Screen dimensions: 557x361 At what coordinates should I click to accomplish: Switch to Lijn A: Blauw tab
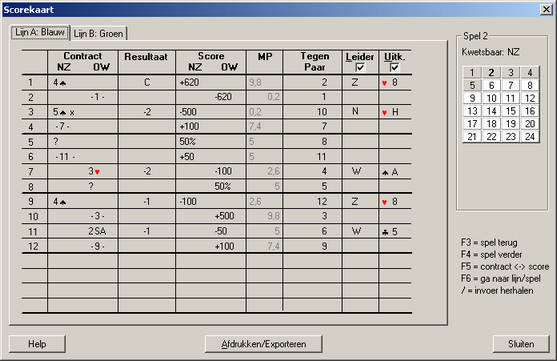(x=40, y=32)
